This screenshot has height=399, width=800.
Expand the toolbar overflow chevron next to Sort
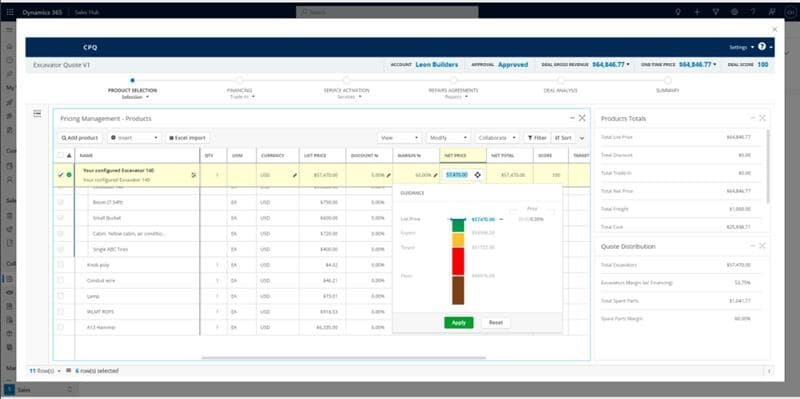(582, 138)
